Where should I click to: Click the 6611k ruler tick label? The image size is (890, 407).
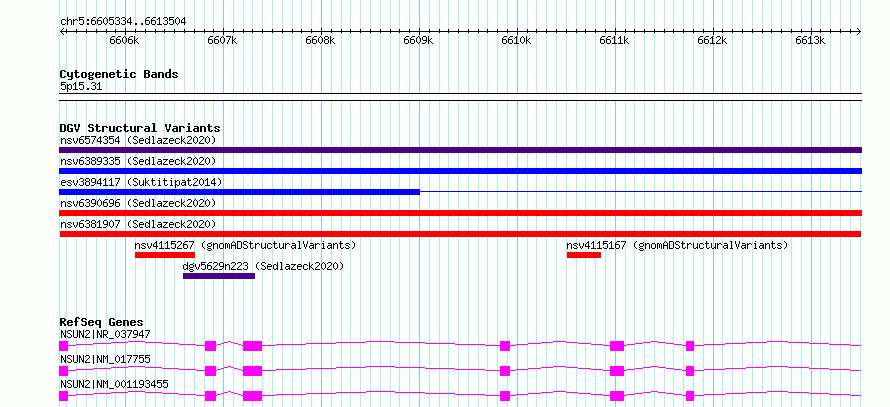615,41
